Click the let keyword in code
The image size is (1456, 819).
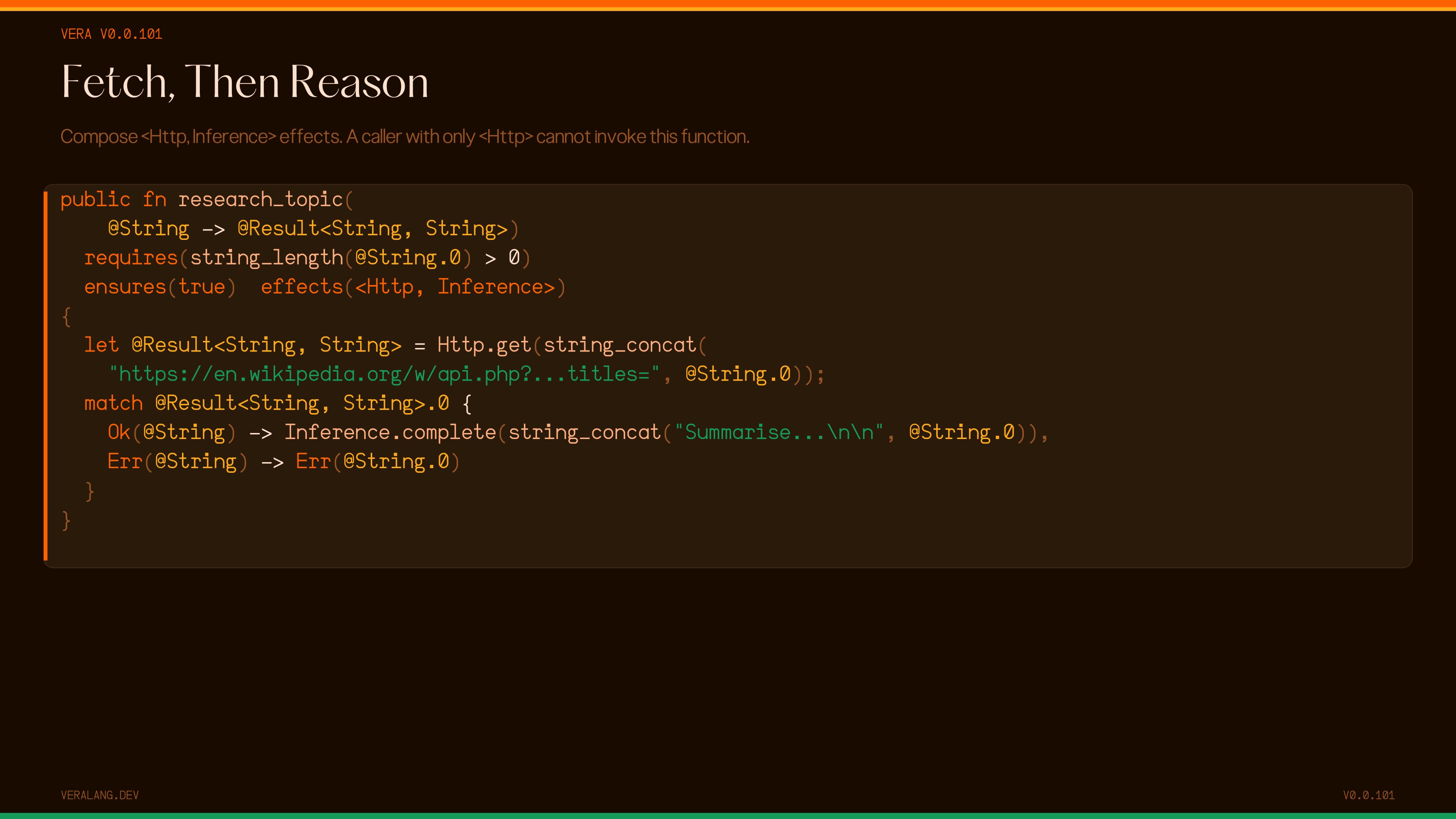click(x=101, y=345)
